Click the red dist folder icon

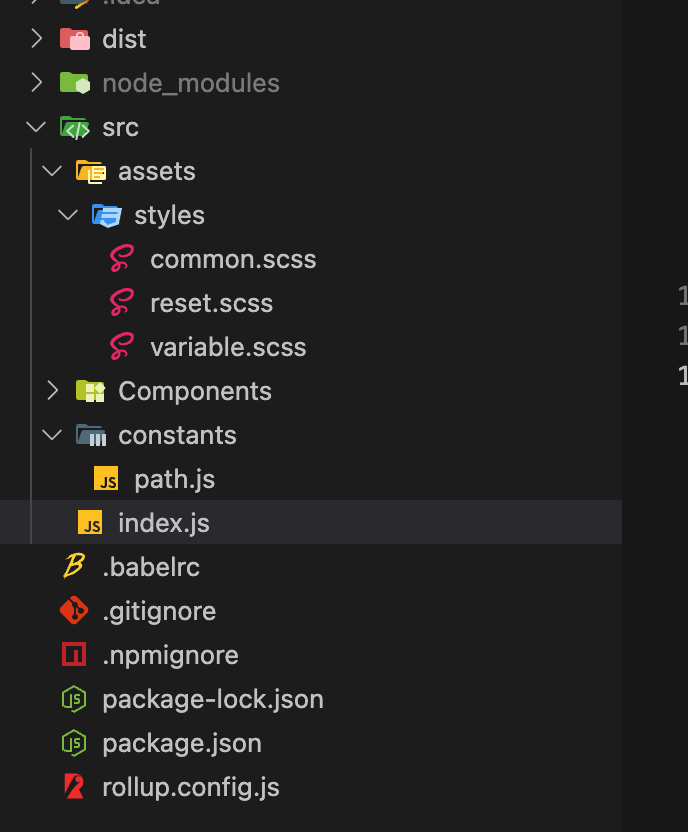click(74, 39)
